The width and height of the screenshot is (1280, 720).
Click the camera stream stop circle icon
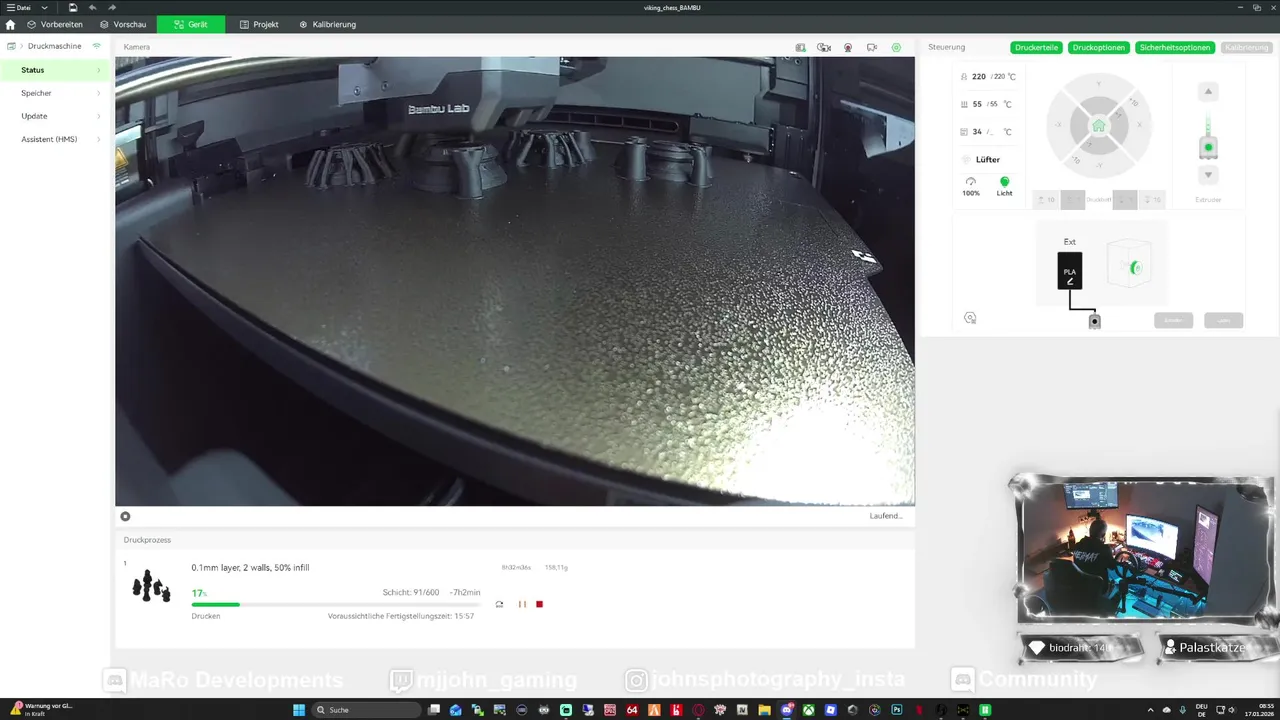point(125,516)
